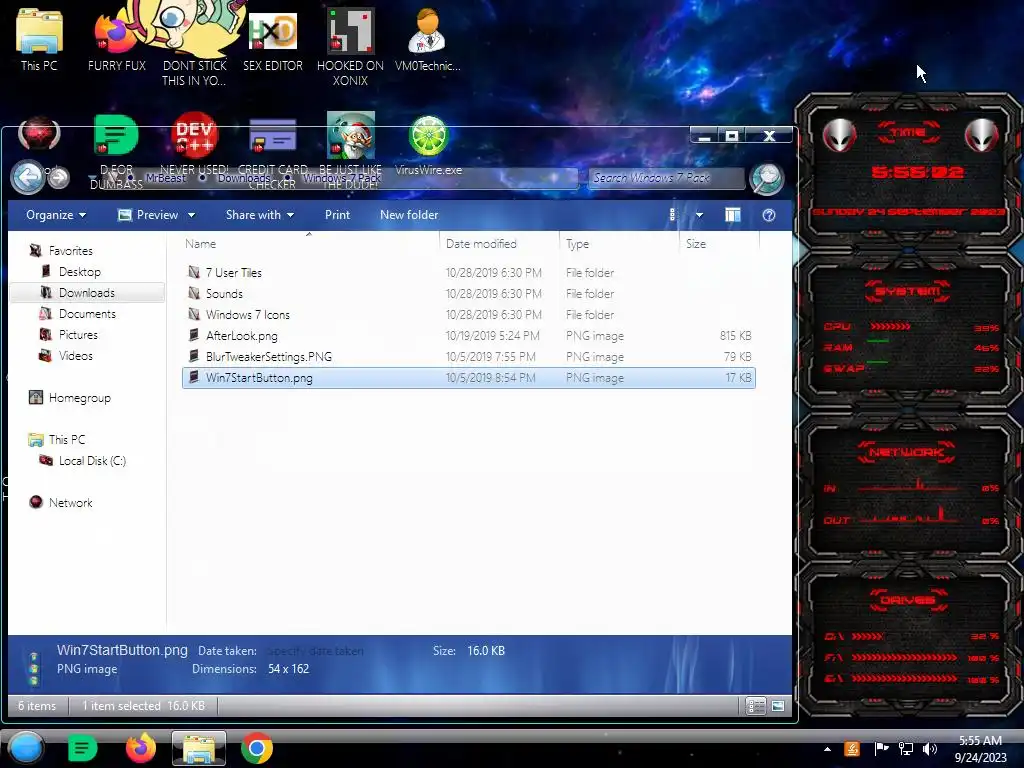Select Desktop in navigation pane
1024x768 pixels.
(x=79, y=272)
